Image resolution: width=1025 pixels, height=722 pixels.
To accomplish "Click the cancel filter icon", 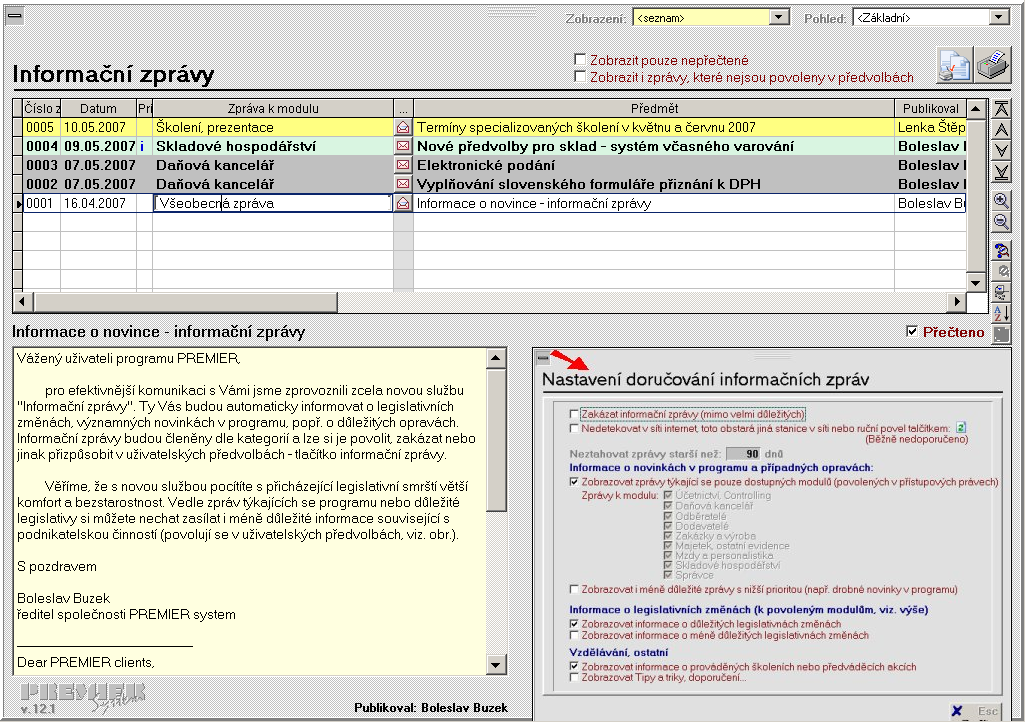I will 1001,271.
